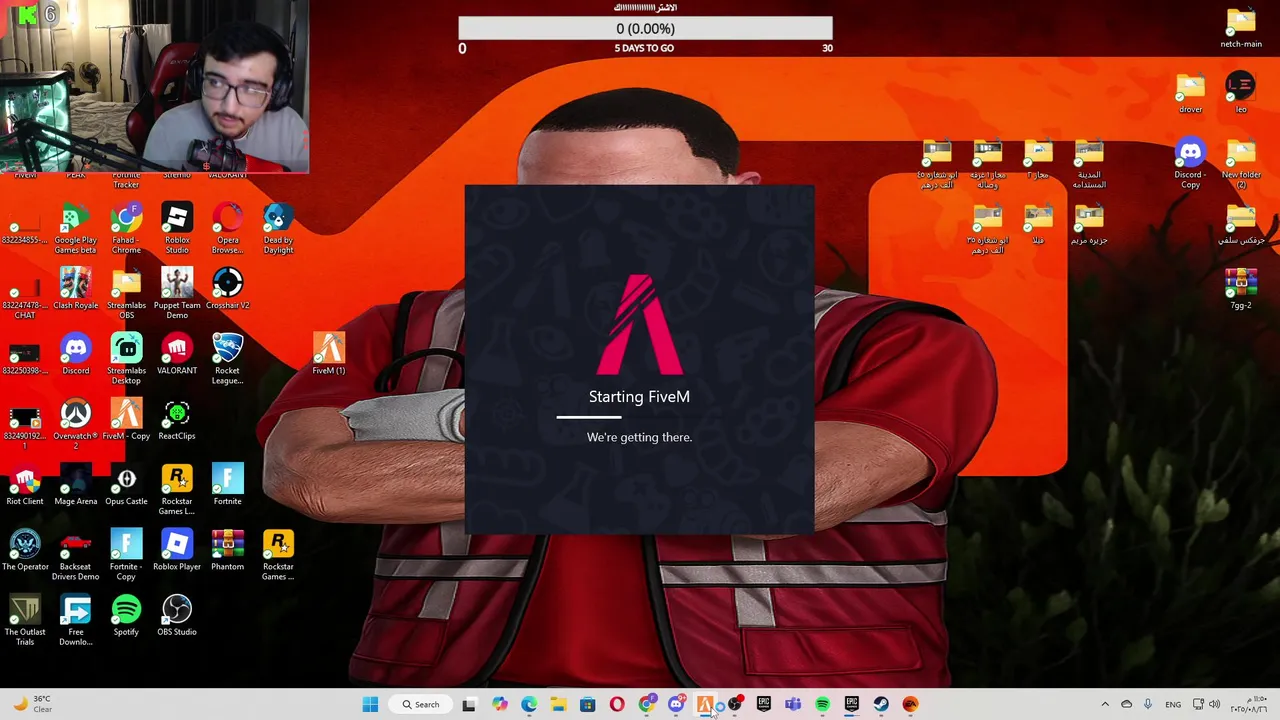Select the Discord desktop icon
Screen dimensions: 1280x720
click(75, 354)
